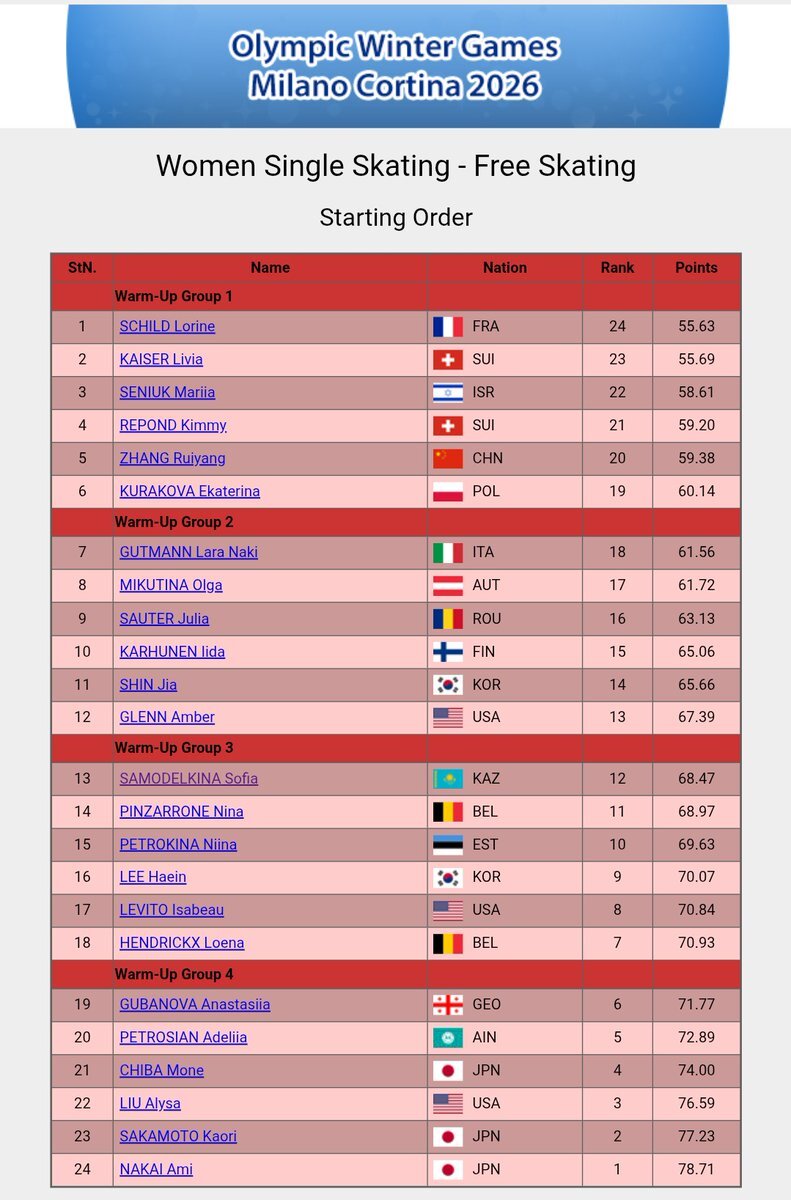Open visited SAMODELKINA Sofia link
Viewport: 791px width, 1200px height.
click(189, 778)
